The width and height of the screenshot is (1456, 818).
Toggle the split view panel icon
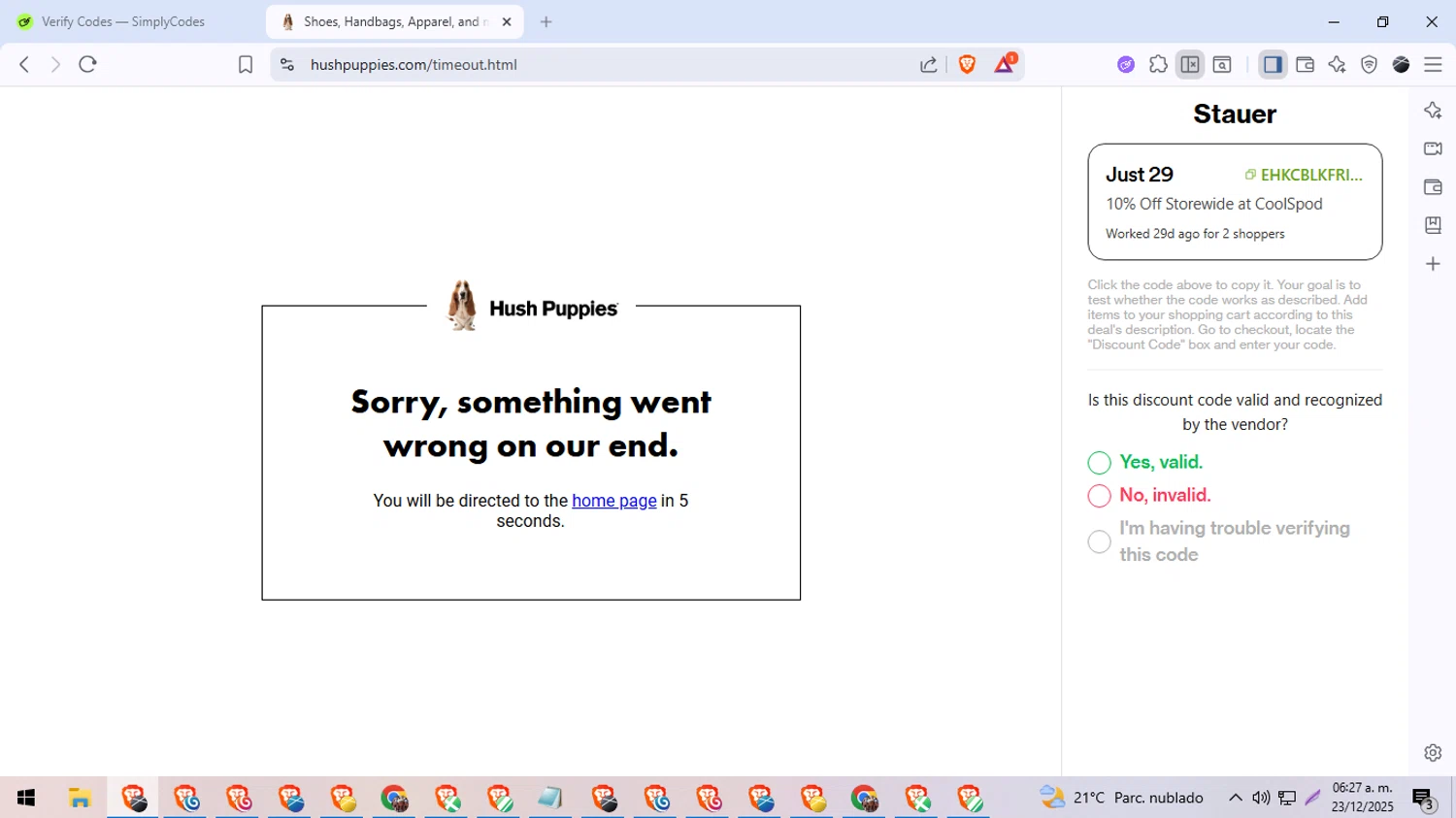[x=1190, y=64]
